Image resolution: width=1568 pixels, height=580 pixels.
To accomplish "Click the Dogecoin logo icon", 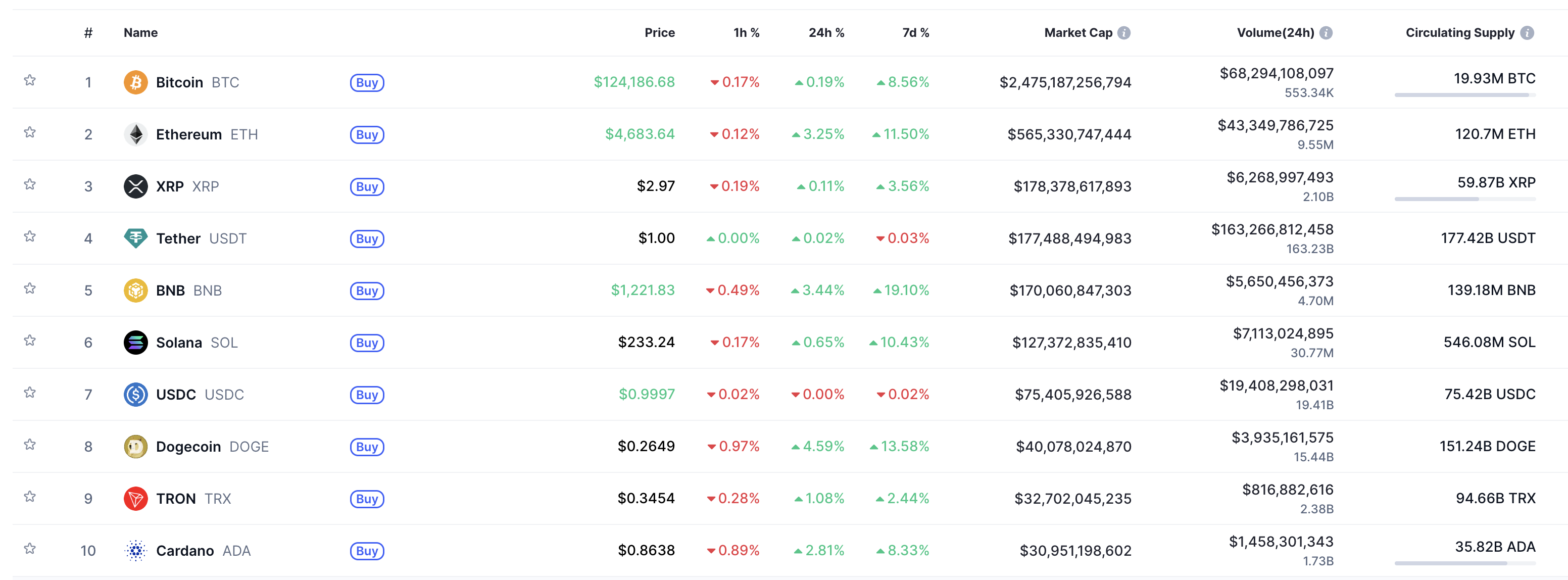I will click(x=136, y=447).
